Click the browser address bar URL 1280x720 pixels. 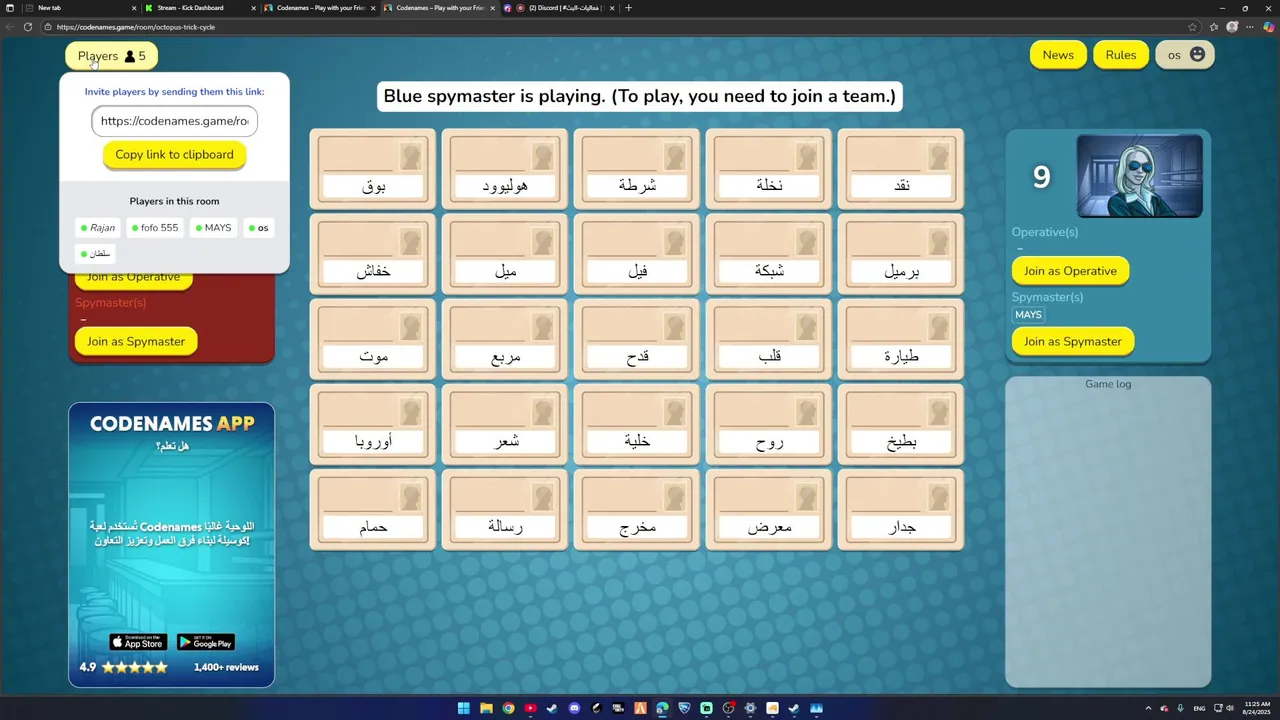[136, 27]
